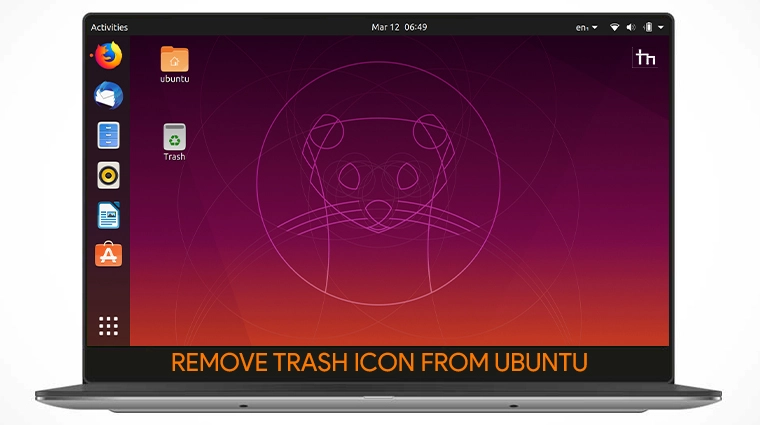Show Applications grid at dock bottom
Screen dimensions: 760x425
[x=108, y=325]
